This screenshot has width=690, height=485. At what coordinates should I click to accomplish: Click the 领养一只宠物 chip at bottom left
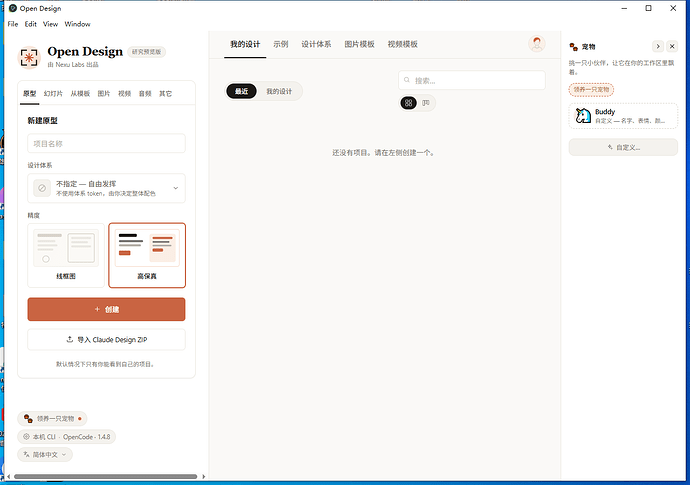(x=52, y=418)
